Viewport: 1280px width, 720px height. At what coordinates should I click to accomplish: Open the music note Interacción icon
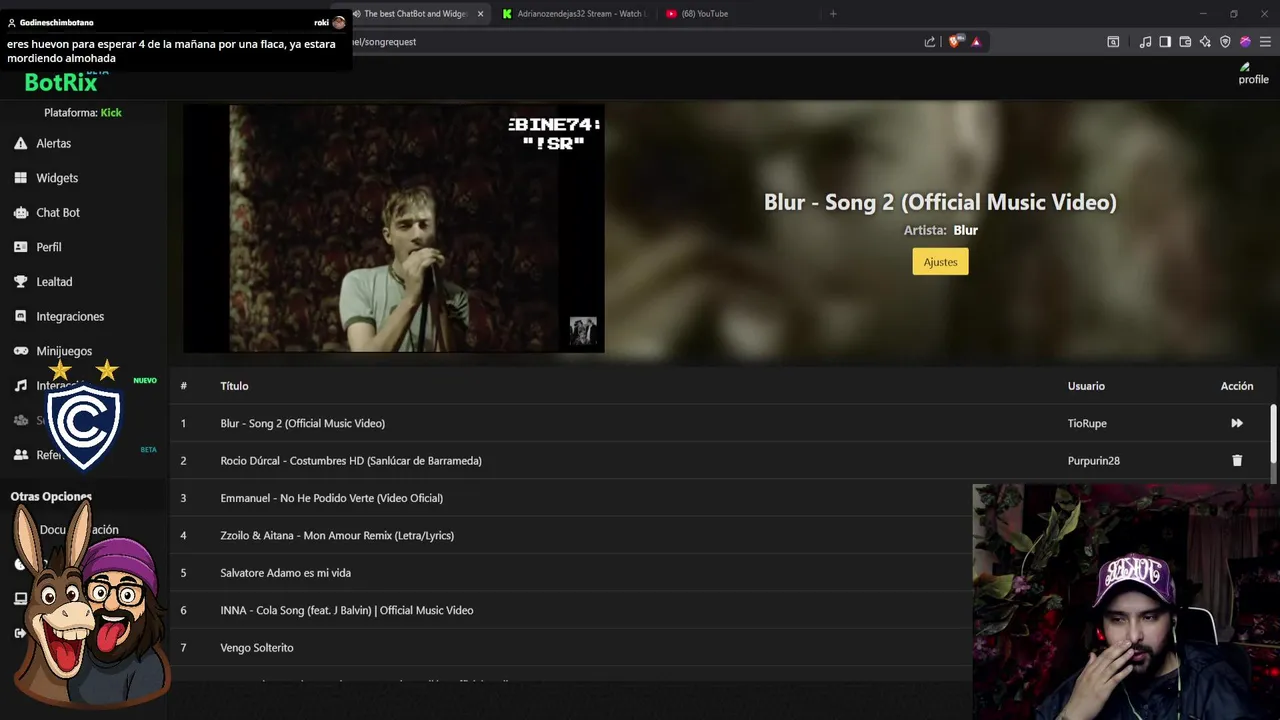pos(20,386)
